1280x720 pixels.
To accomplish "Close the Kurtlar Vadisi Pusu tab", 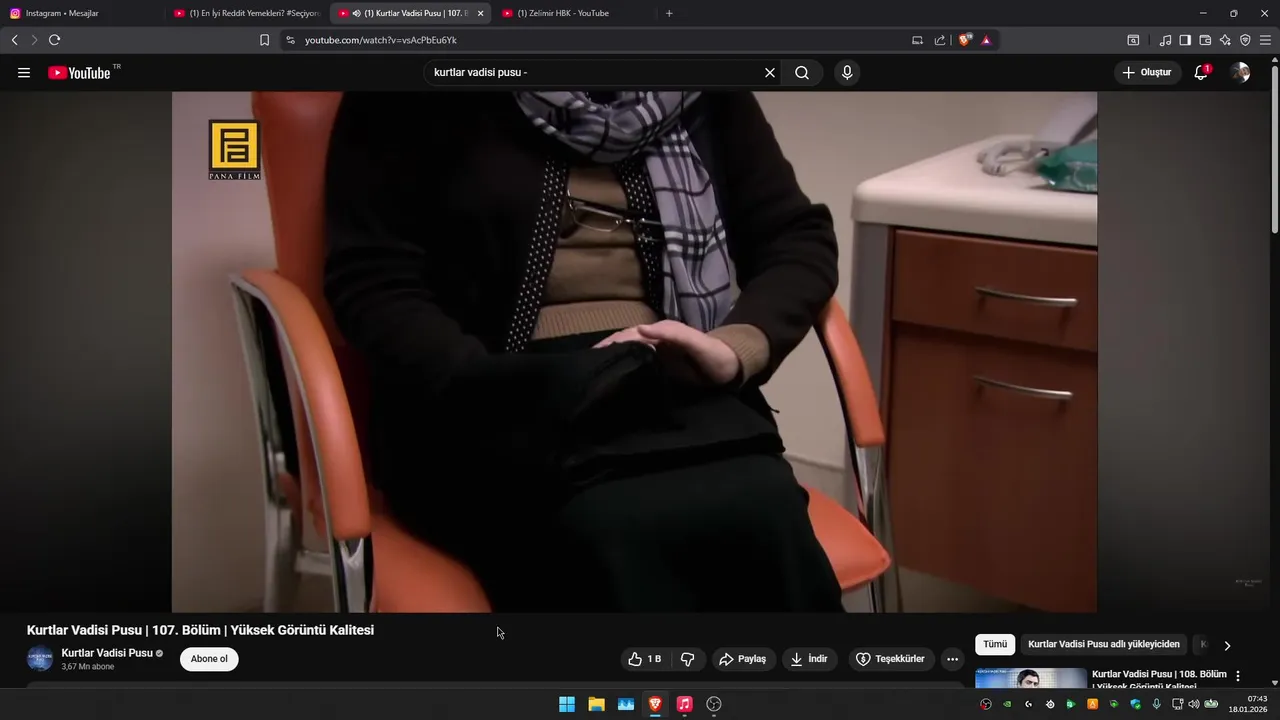I will click(x=480, y=13).
